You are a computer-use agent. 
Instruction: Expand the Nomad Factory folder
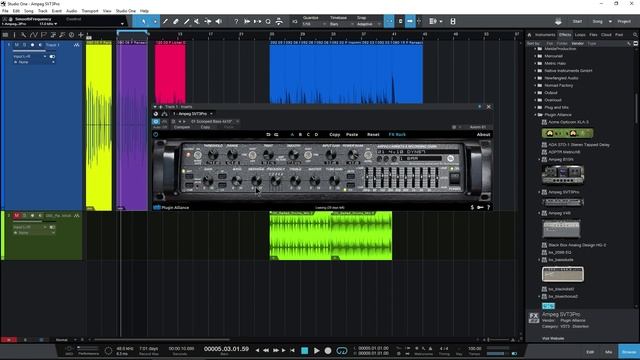[535, 85]
